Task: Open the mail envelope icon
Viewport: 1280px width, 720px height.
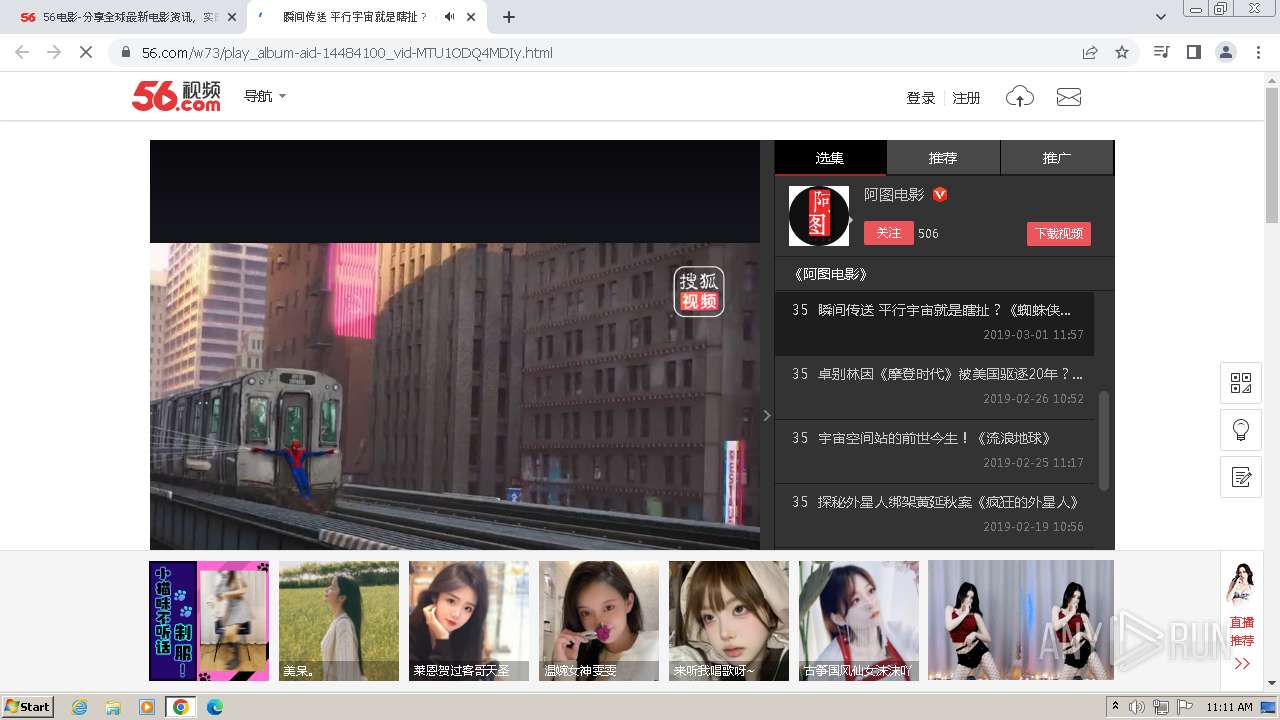Action: (1069, 97)
